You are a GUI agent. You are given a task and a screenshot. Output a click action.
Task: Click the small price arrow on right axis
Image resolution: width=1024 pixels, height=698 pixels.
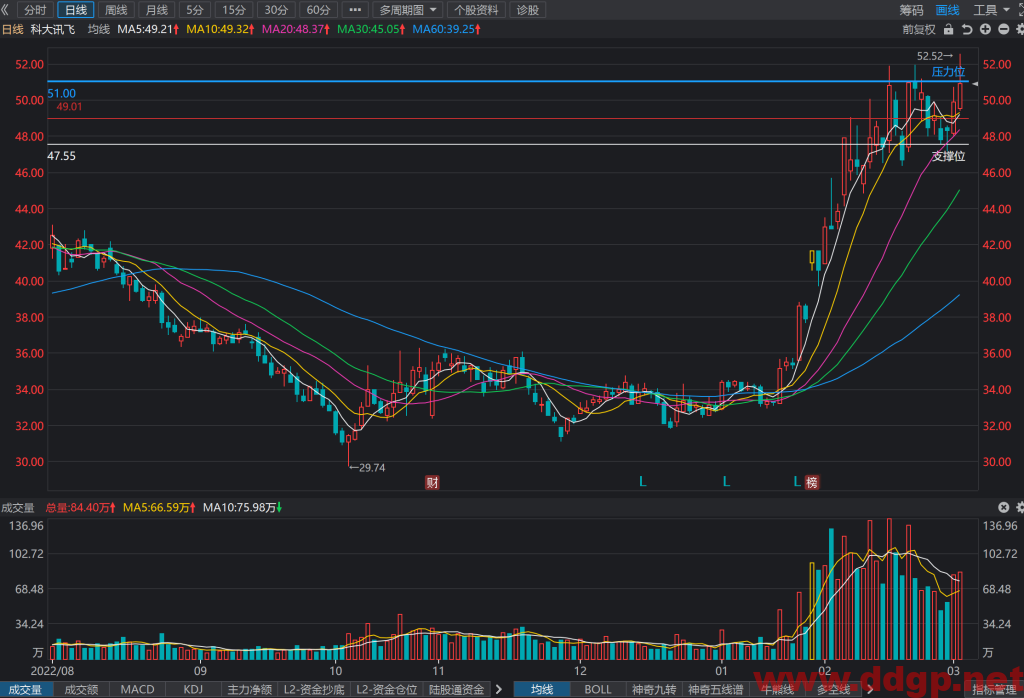tap(975, 84)
